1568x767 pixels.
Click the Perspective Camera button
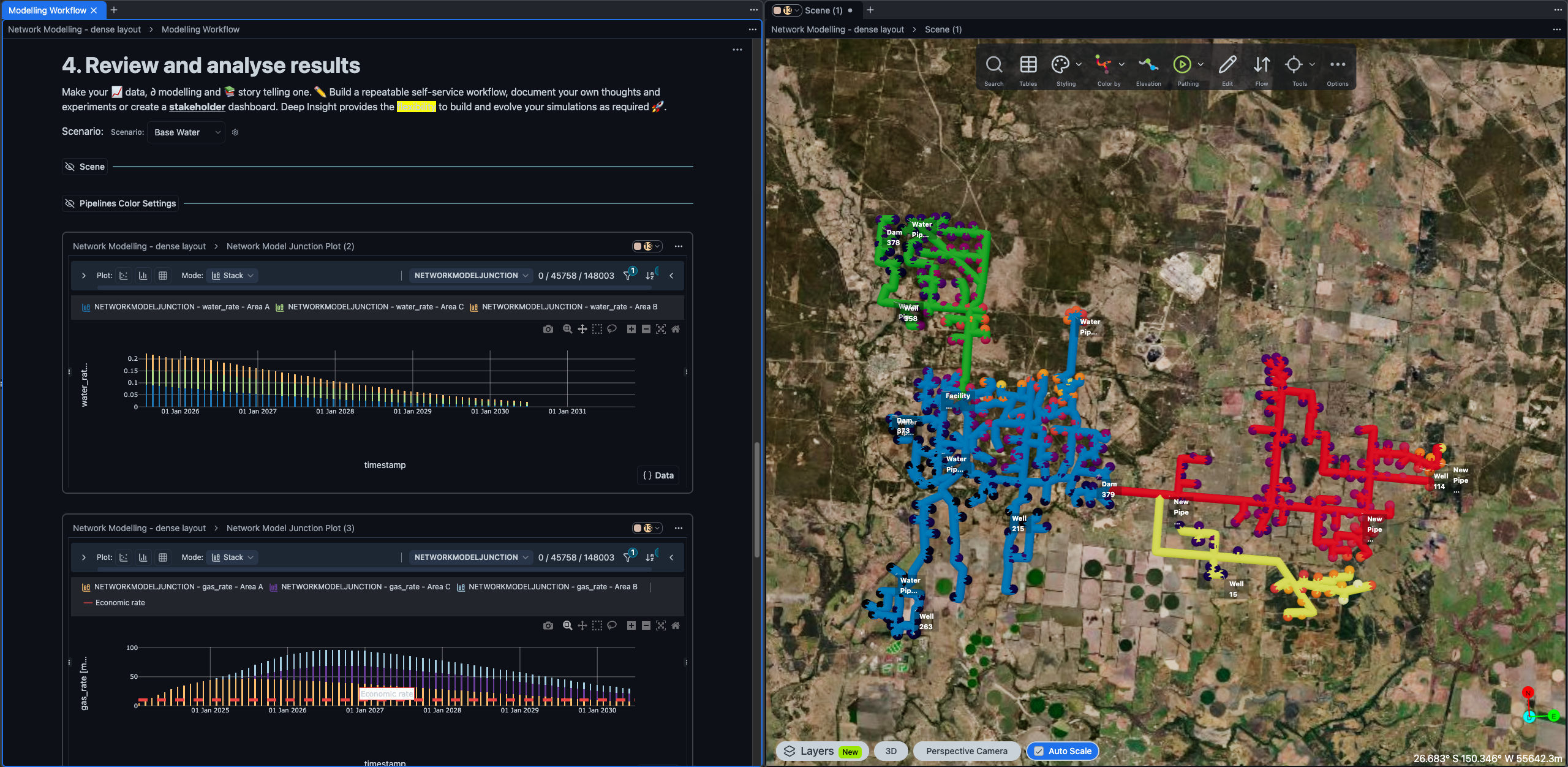[966, 751]
